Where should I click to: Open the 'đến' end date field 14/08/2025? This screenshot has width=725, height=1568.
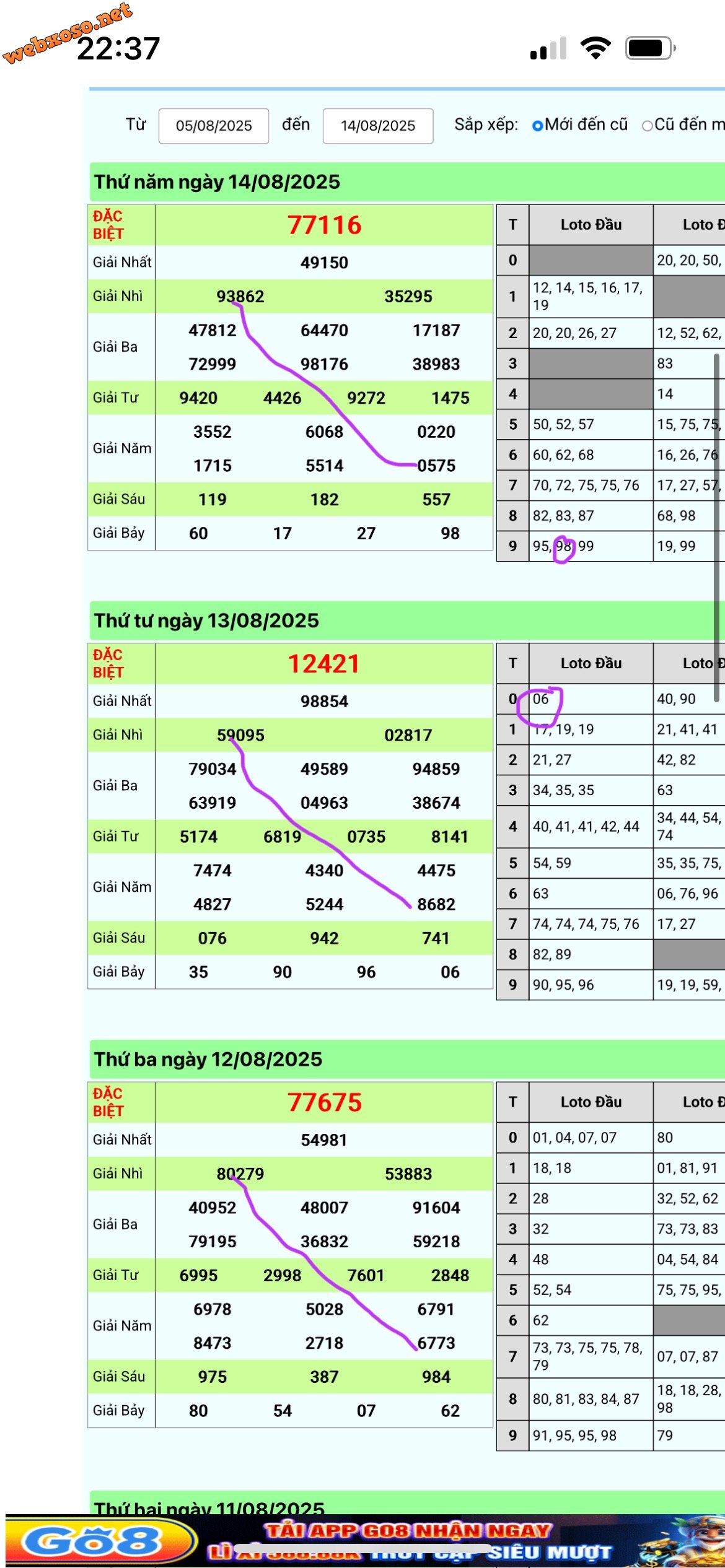pyautogui.click(x=377, y=126)
